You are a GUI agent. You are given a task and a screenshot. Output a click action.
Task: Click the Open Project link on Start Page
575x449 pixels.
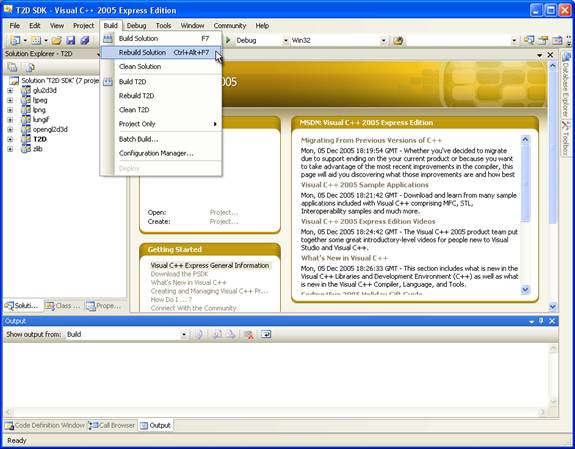tap(224, 212)
